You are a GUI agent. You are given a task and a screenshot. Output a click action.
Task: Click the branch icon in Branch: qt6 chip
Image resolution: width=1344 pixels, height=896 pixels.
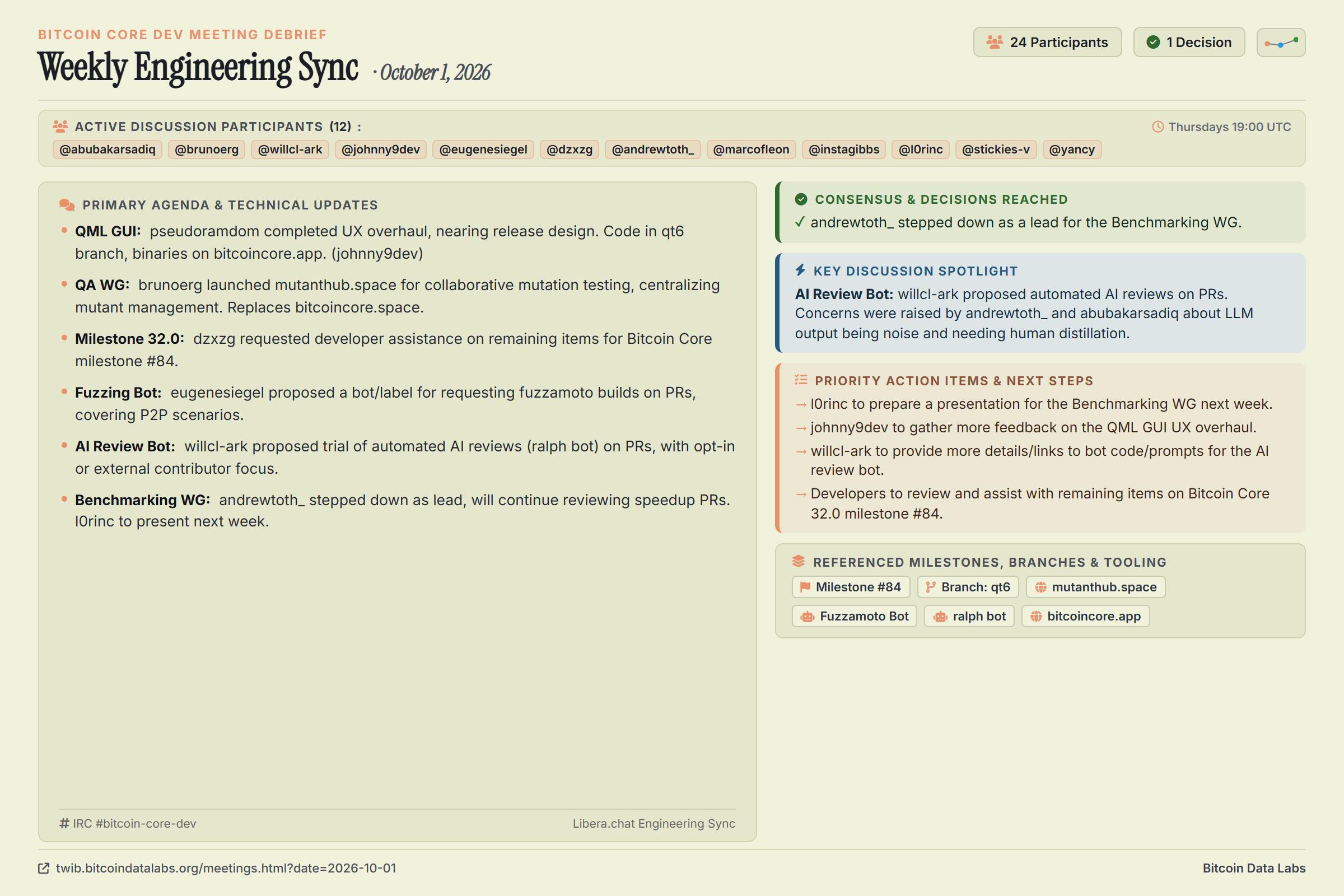coord(930,587)
